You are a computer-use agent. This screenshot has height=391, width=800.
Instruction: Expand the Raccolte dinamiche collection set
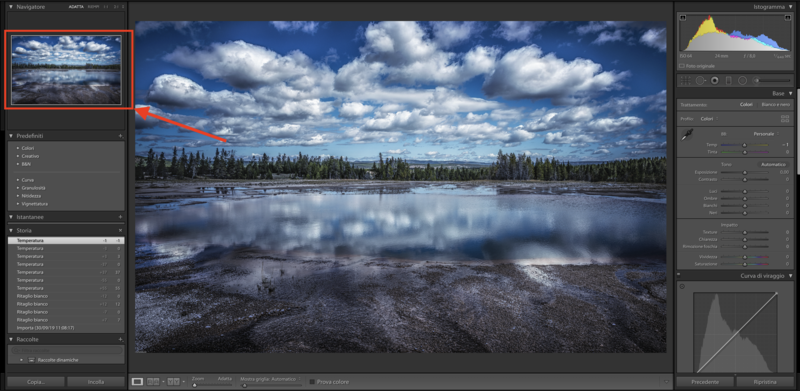click(x=21, y=360)
